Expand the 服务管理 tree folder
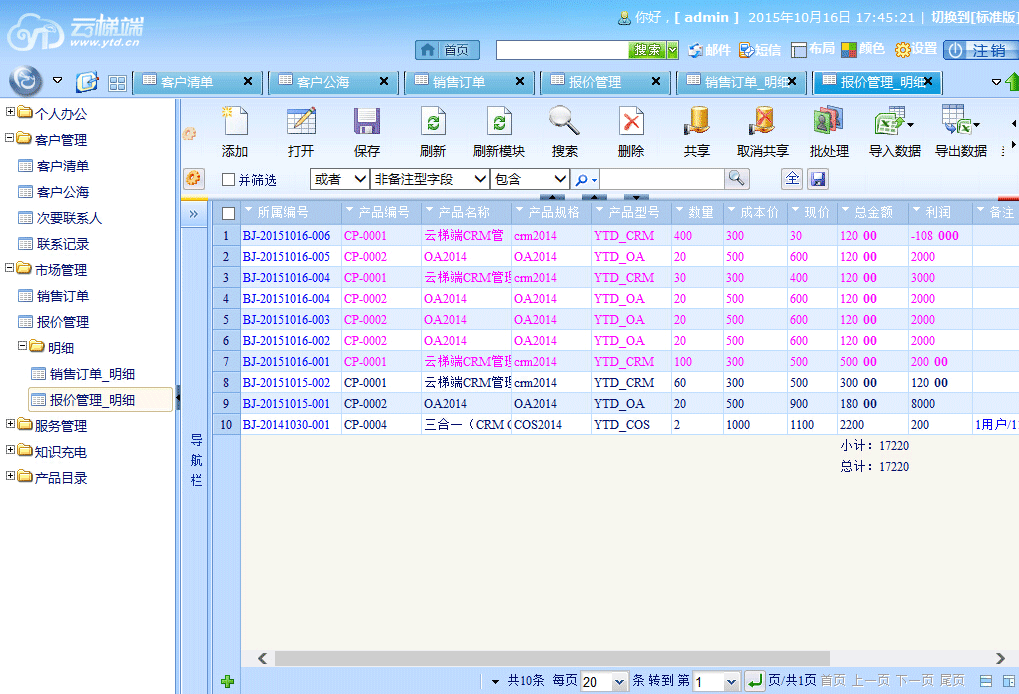1019x694 pixels. pos(10,424)
